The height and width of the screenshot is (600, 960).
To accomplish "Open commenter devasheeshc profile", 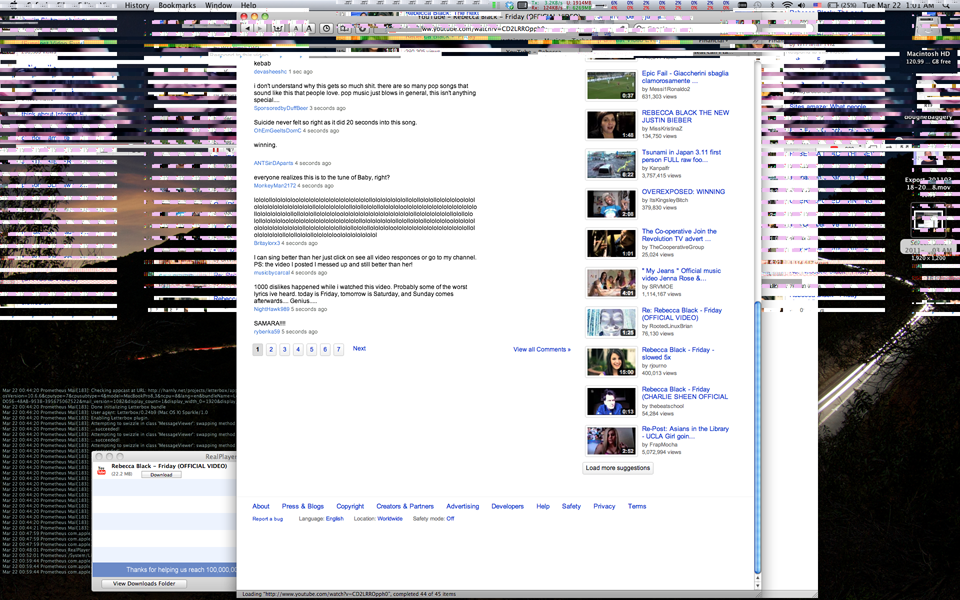I will point(270,72).
